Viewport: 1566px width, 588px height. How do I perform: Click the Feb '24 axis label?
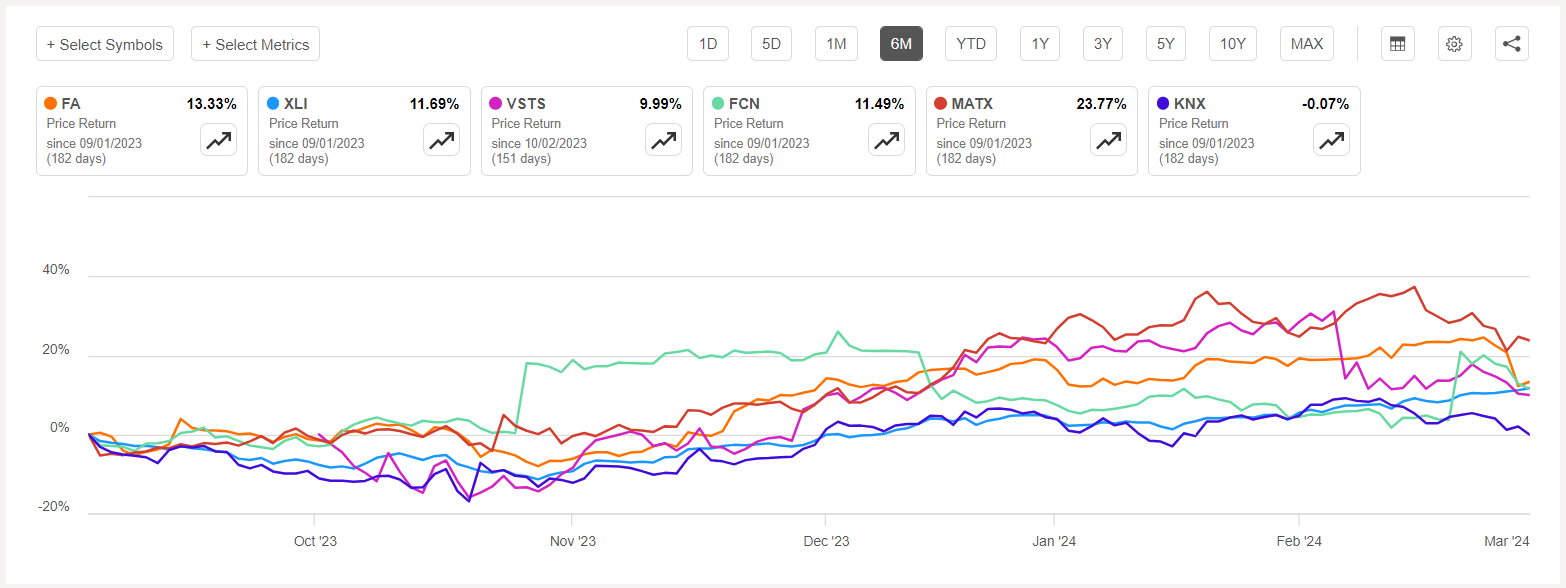(1298, 541)
